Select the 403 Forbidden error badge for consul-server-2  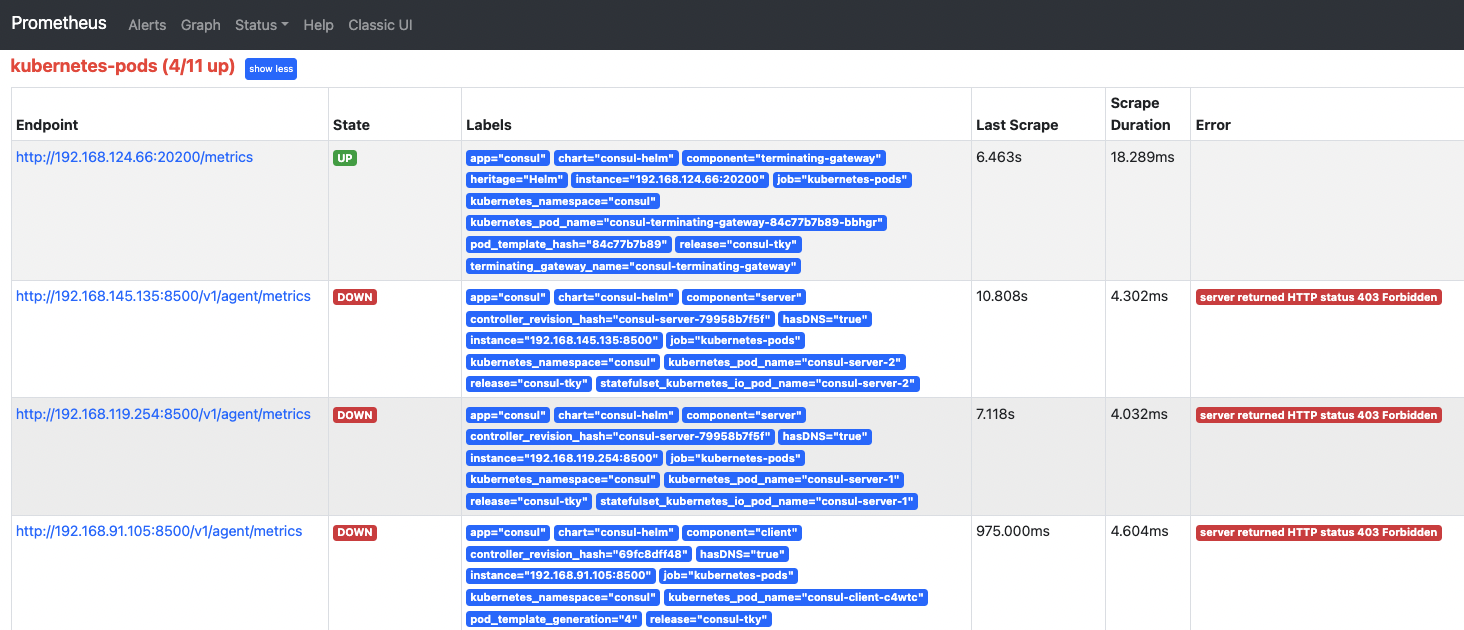point(1317,296)
